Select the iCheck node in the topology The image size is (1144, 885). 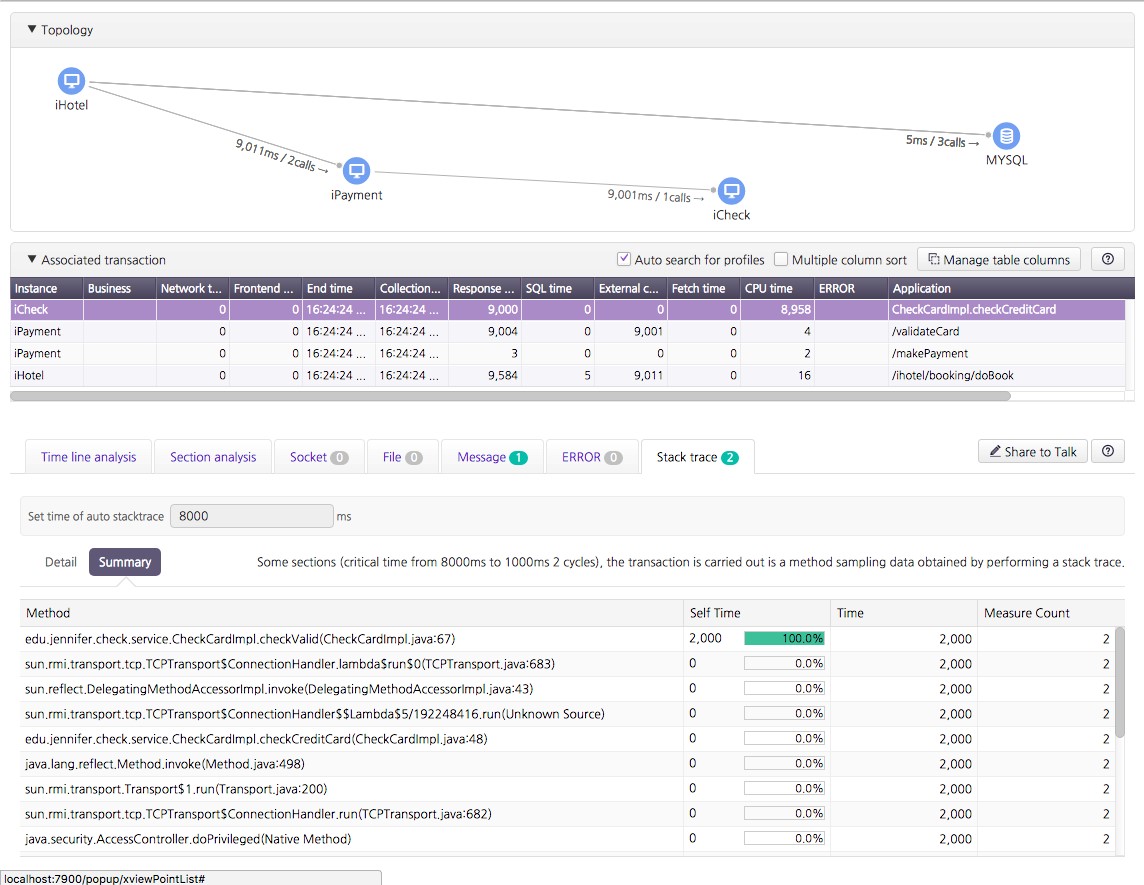[x=731, y=190]
